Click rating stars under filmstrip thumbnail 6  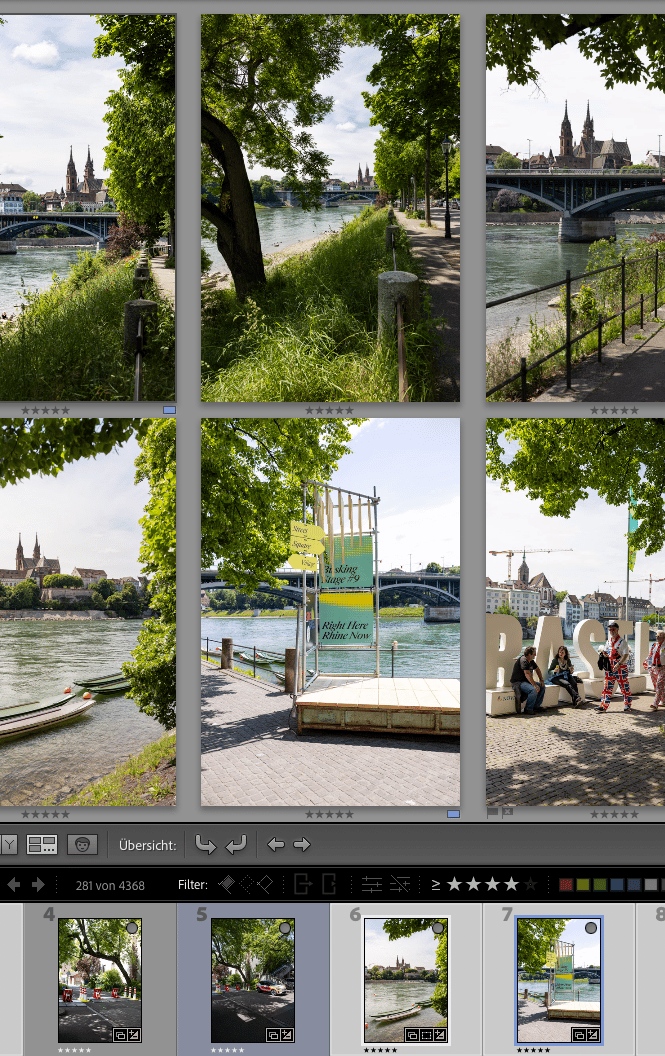pos(380,1050)
